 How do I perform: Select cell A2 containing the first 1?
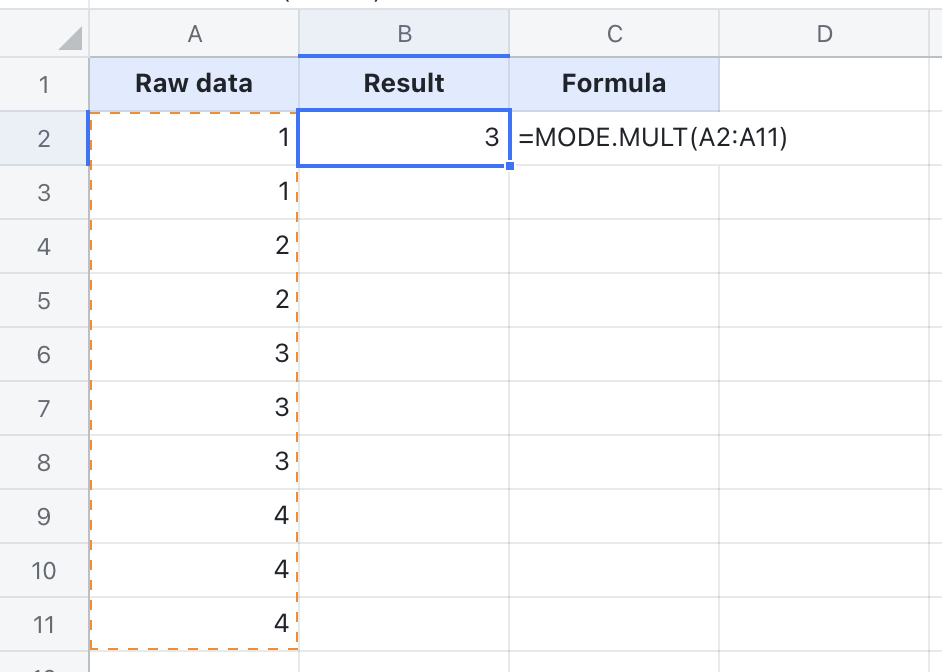[193, 137]
